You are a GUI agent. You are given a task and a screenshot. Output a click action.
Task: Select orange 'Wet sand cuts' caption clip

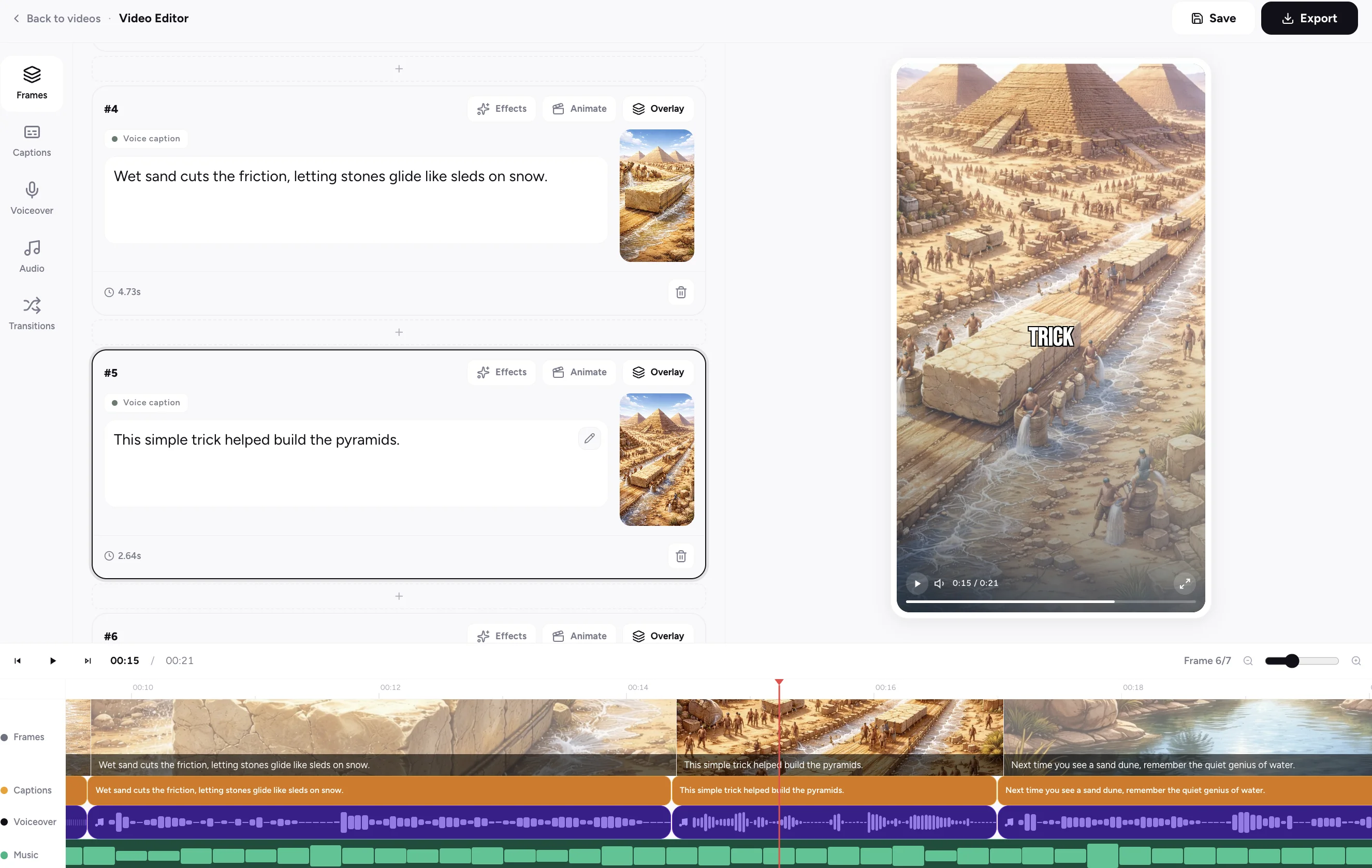click(x=379, y=790)
